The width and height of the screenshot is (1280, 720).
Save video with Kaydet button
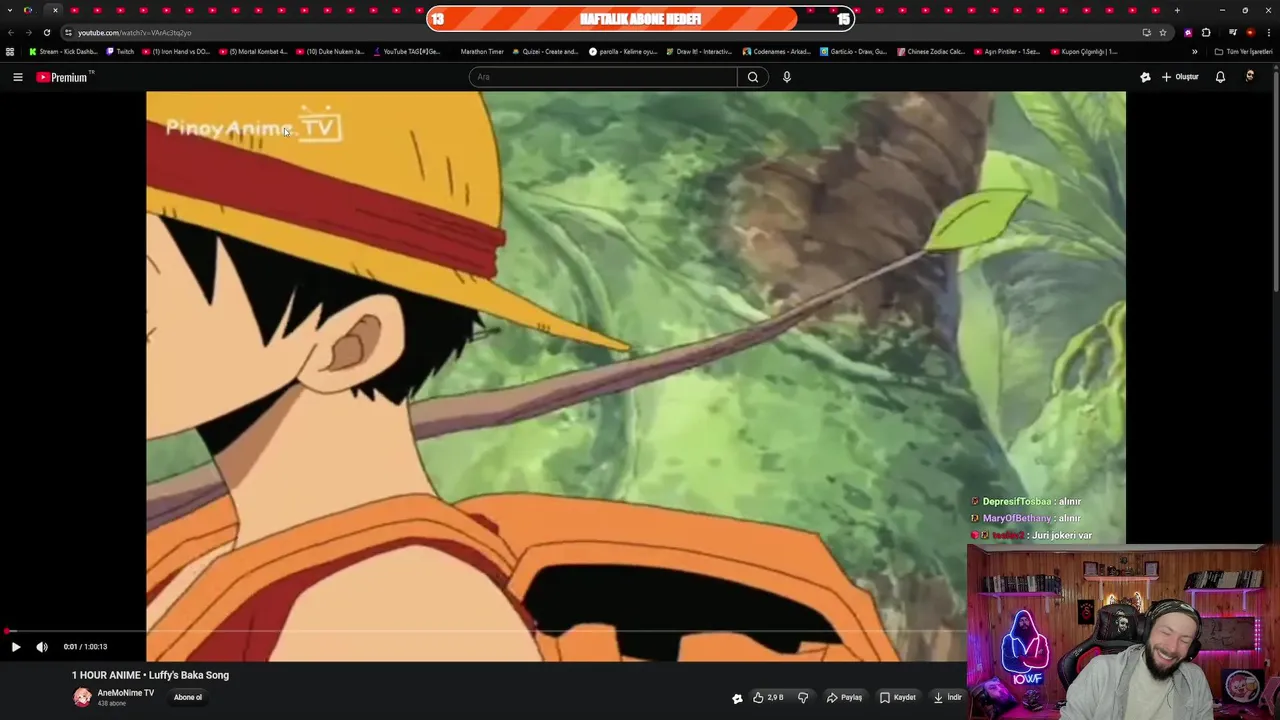[897, 697]
